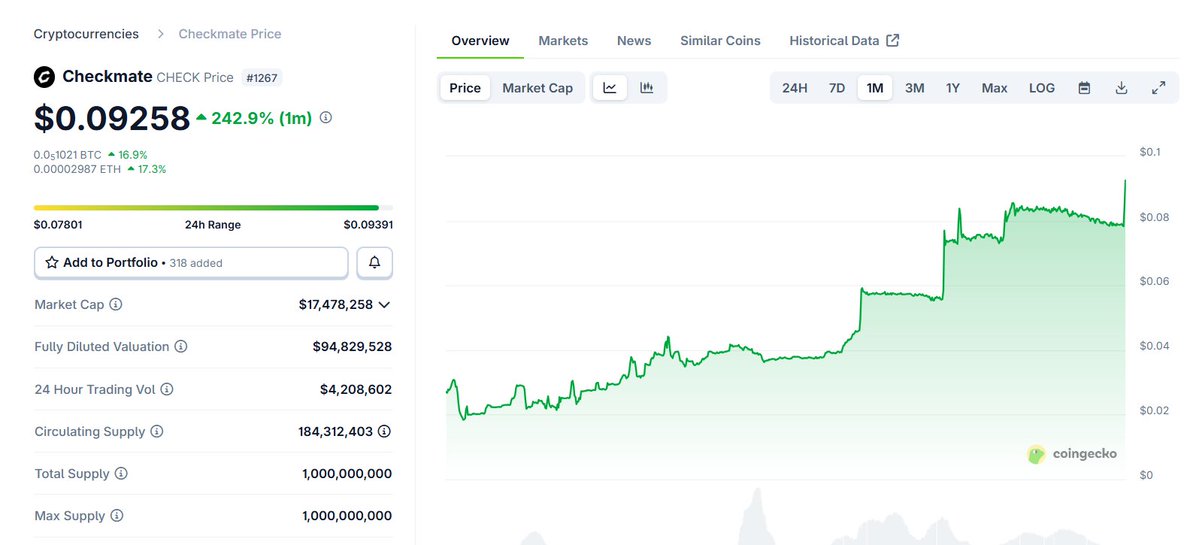1199x545 pixels.
Task: Click the $0.09391 range high value
Action: pos(368,225)
